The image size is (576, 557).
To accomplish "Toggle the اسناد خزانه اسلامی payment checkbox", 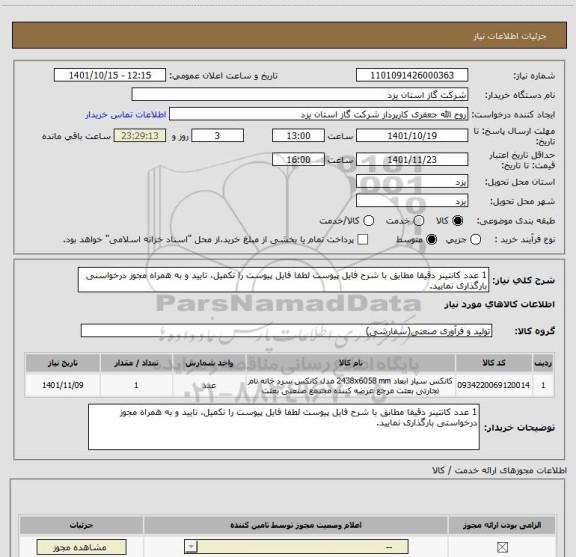I will (x=363, y=240).
